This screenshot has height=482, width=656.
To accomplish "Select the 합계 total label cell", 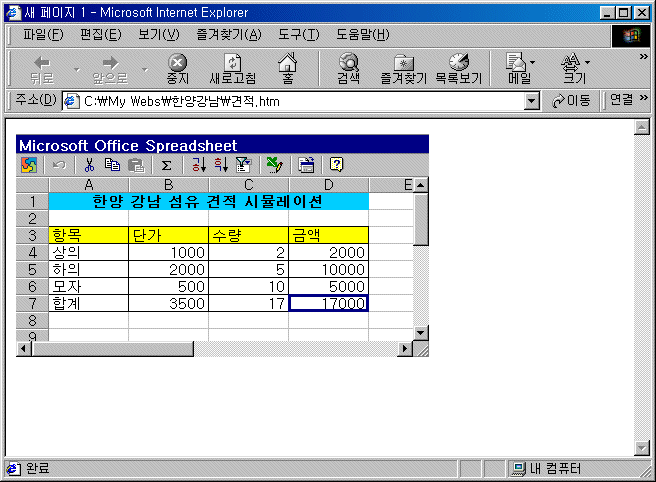I will [88, 303].
